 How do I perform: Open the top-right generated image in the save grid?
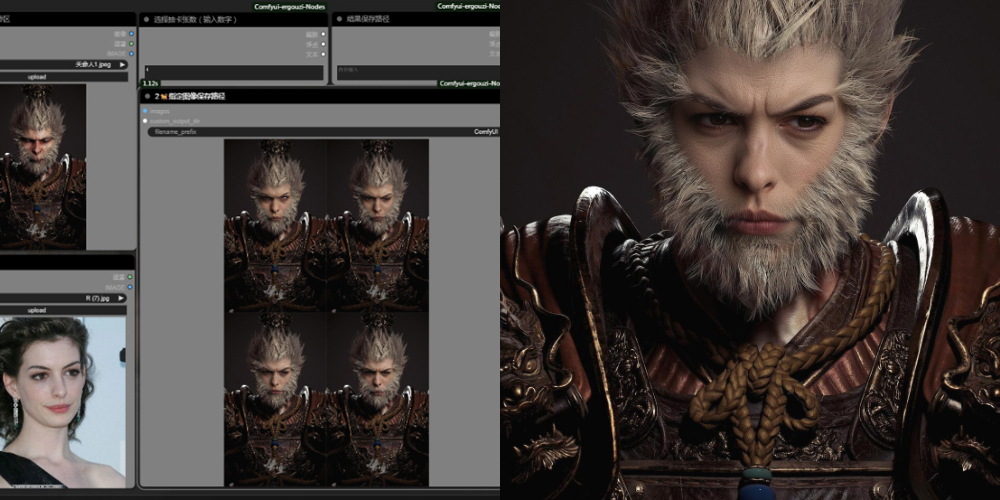(378, 226)
